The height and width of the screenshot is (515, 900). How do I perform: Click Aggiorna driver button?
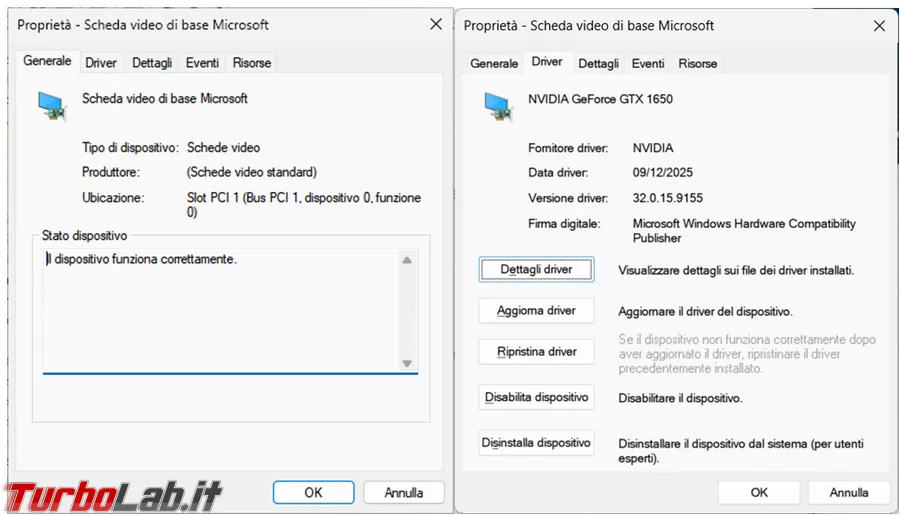pyautogui.click(x=536, y=311)
